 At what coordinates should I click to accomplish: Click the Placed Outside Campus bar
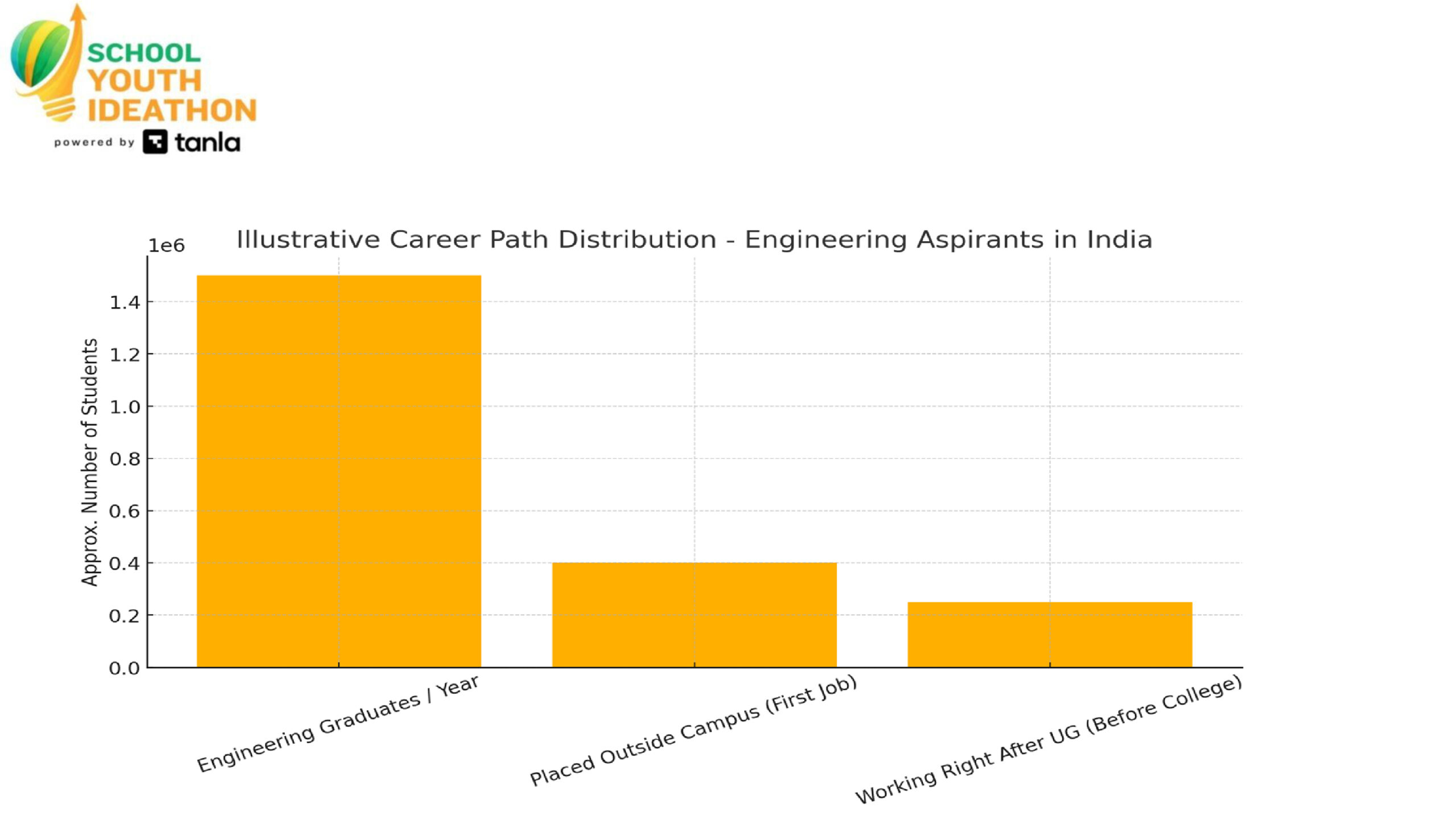pos(694,614)
